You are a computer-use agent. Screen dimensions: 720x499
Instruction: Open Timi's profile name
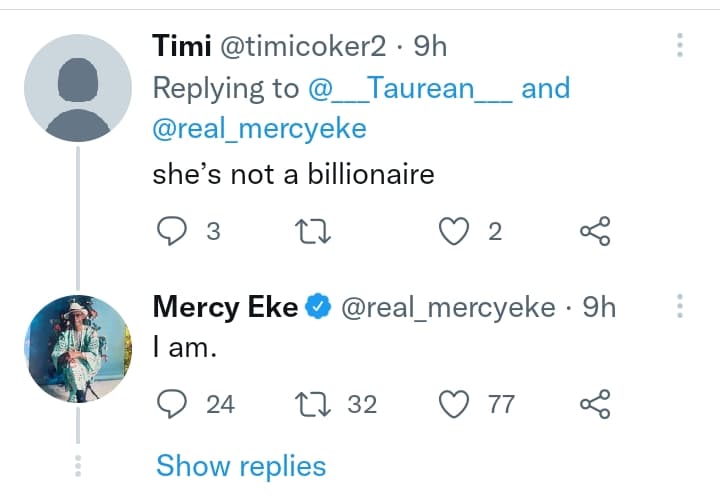coord(176,46)
